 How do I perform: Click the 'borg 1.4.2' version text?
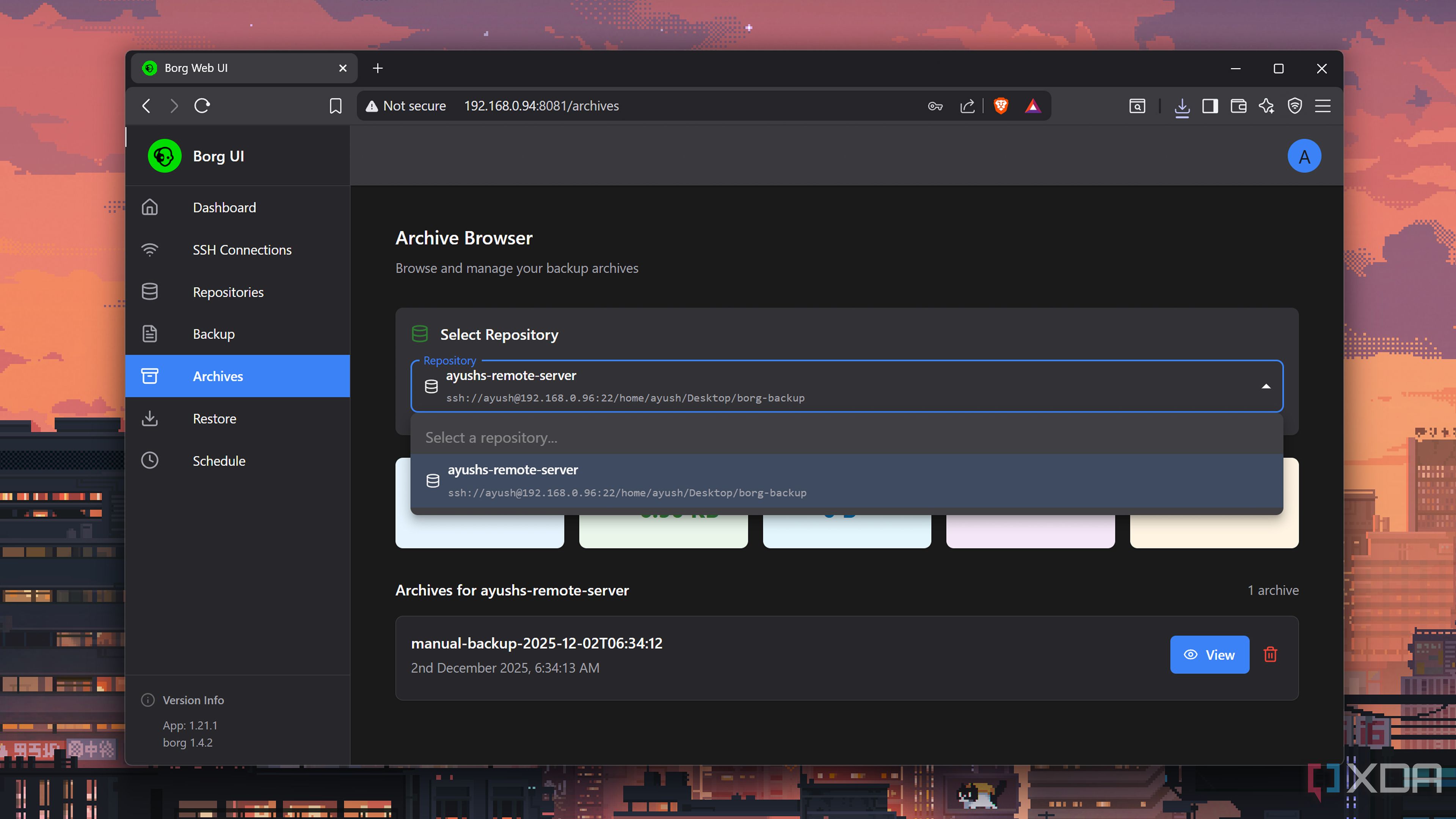(x=188, y=743)
